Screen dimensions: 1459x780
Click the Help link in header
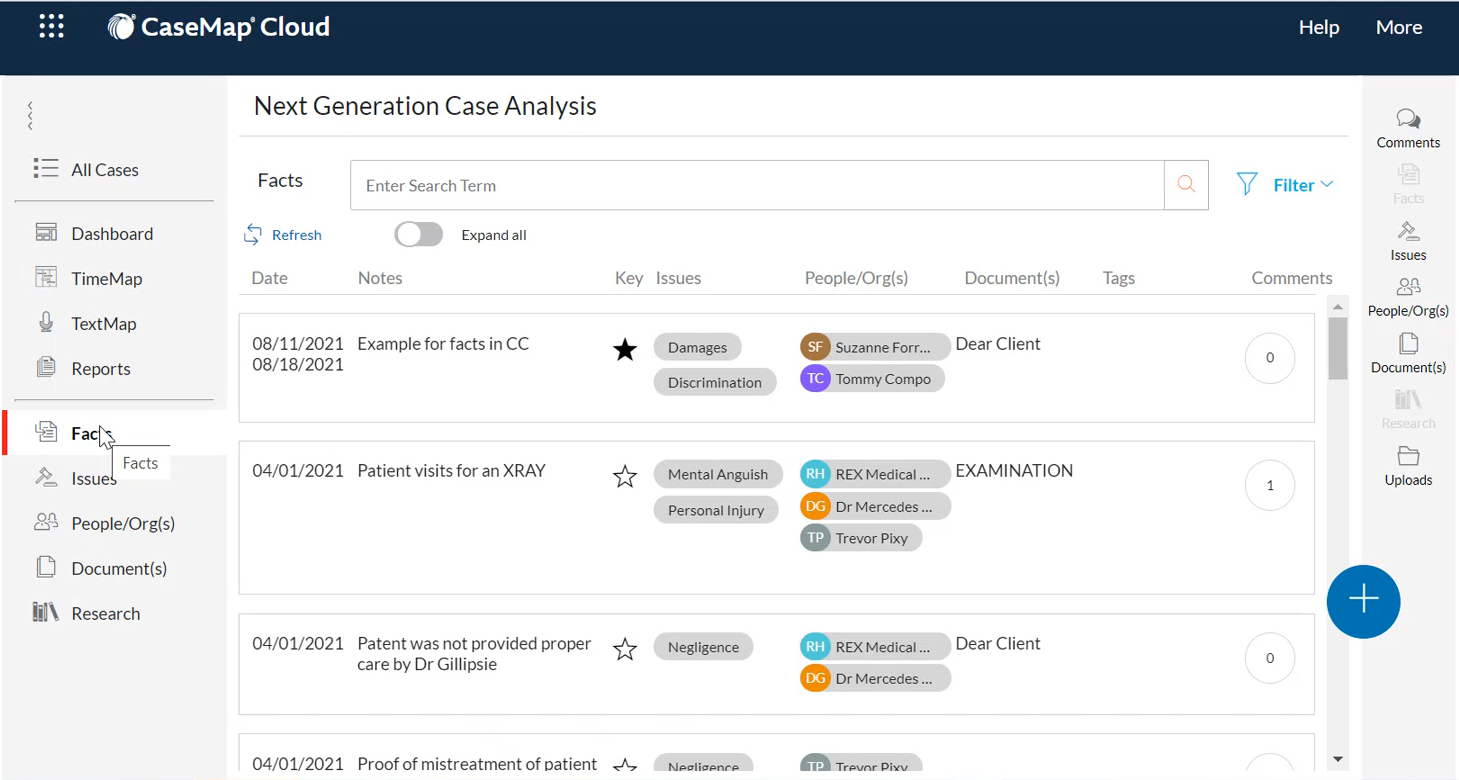[x=1318, y=28]
